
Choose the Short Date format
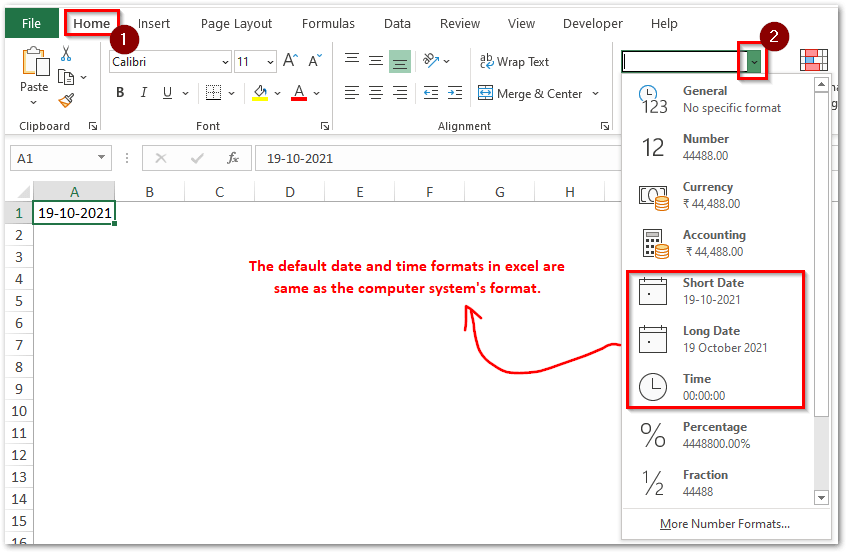coord(718,291)
